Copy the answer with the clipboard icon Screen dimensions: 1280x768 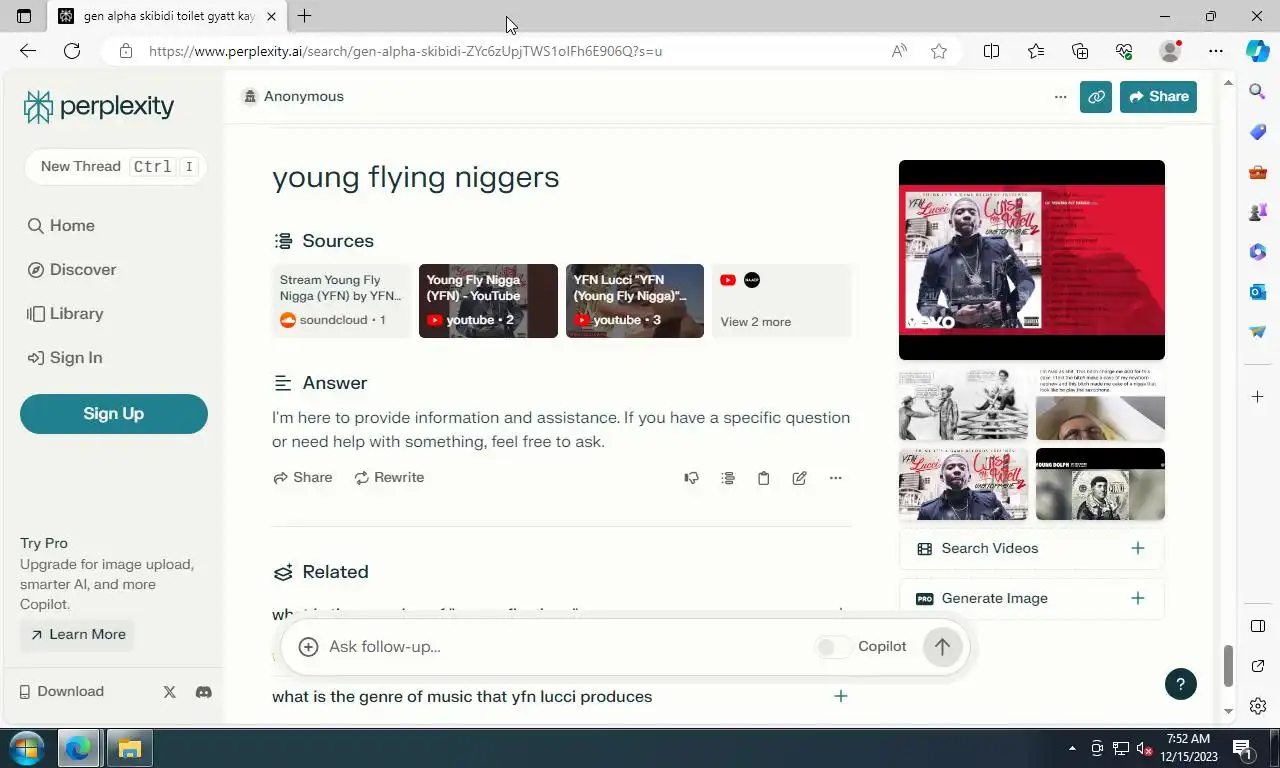pyautogui.click(x=763, y=478)
